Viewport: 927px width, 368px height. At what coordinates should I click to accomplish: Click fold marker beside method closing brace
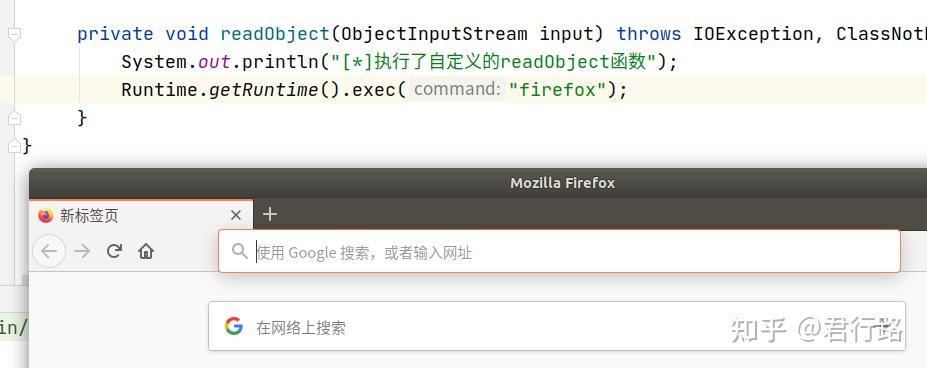point(15,118)
